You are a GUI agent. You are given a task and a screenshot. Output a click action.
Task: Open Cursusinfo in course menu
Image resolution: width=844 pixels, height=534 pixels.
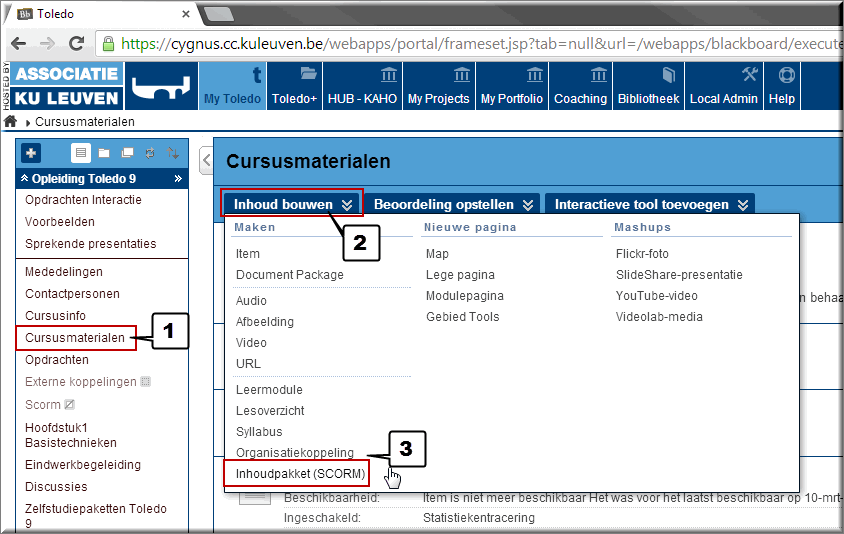point(55,316)
